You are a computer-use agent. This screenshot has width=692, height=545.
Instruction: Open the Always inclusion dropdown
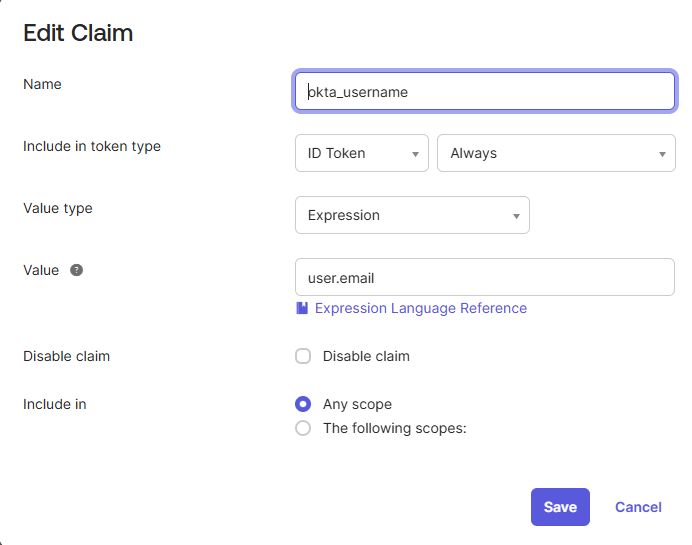coord(556,153)
